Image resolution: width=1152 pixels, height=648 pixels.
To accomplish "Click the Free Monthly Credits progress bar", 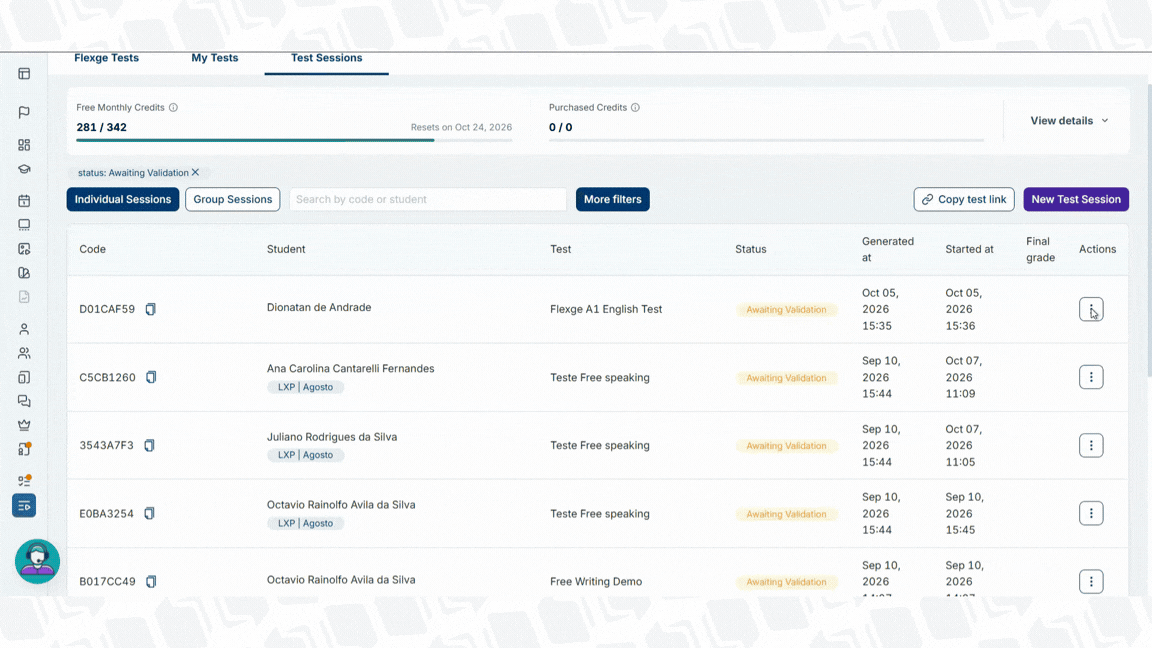I will click(x=294, y=140).
